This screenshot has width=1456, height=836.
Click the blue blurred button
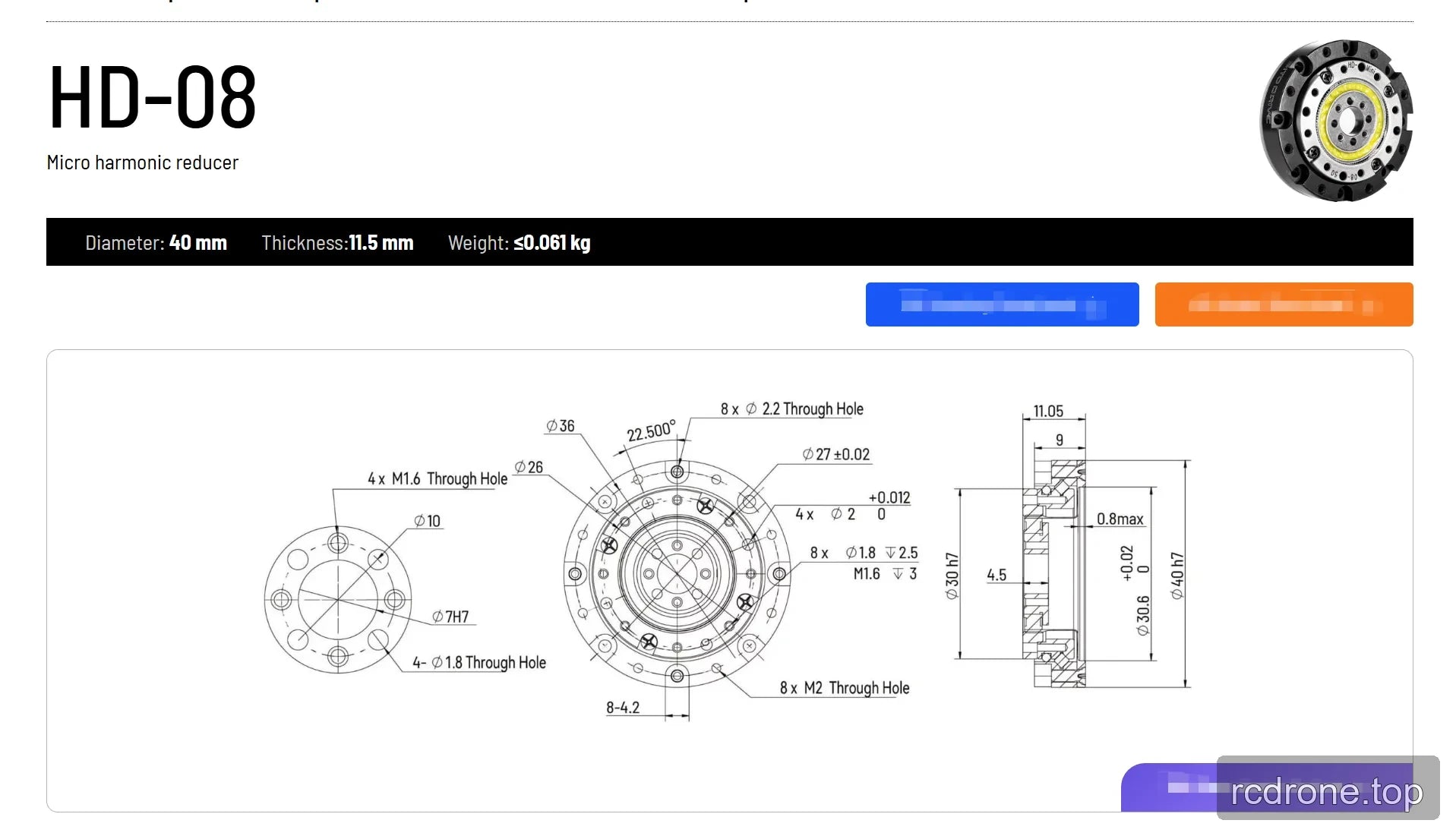1002,304
